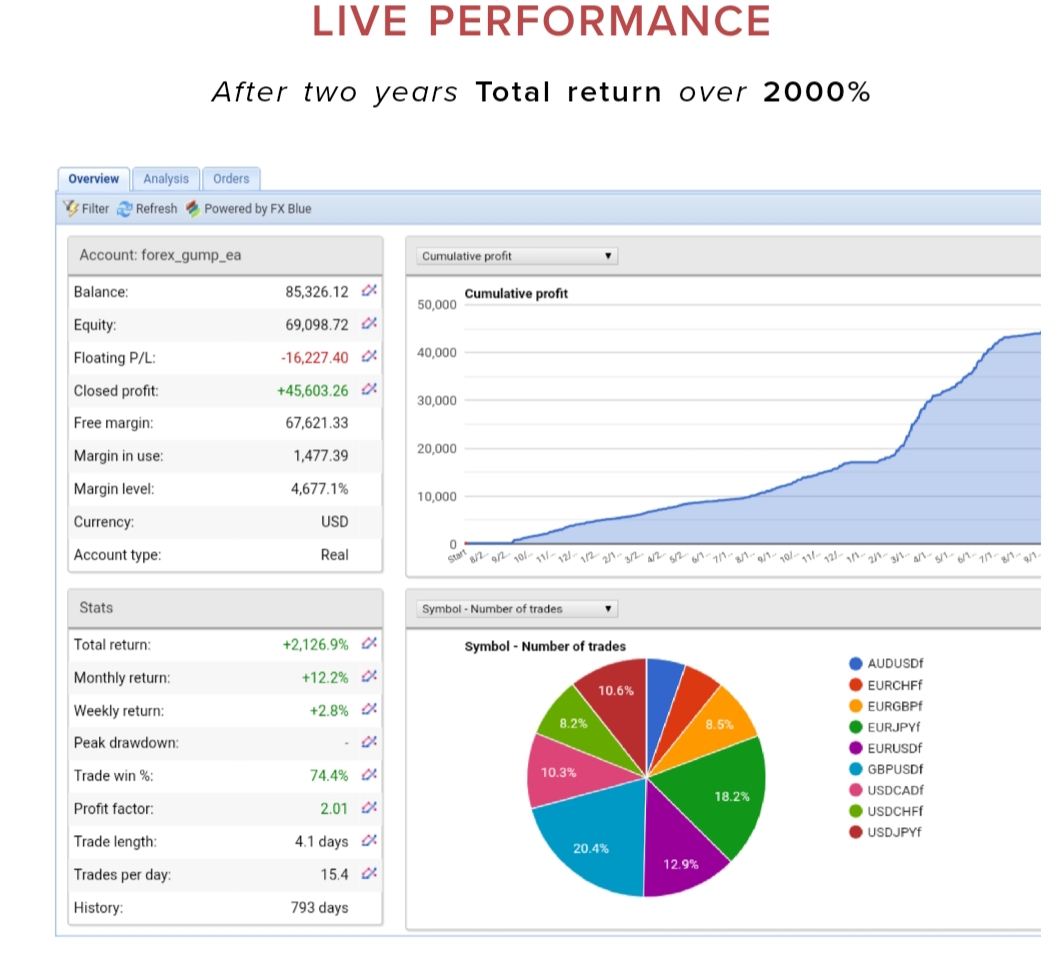Image resolution: width=1056 pixels, height=970 pixels.
Task: Click the Total return value +2,126.9%
Action: 315,645
